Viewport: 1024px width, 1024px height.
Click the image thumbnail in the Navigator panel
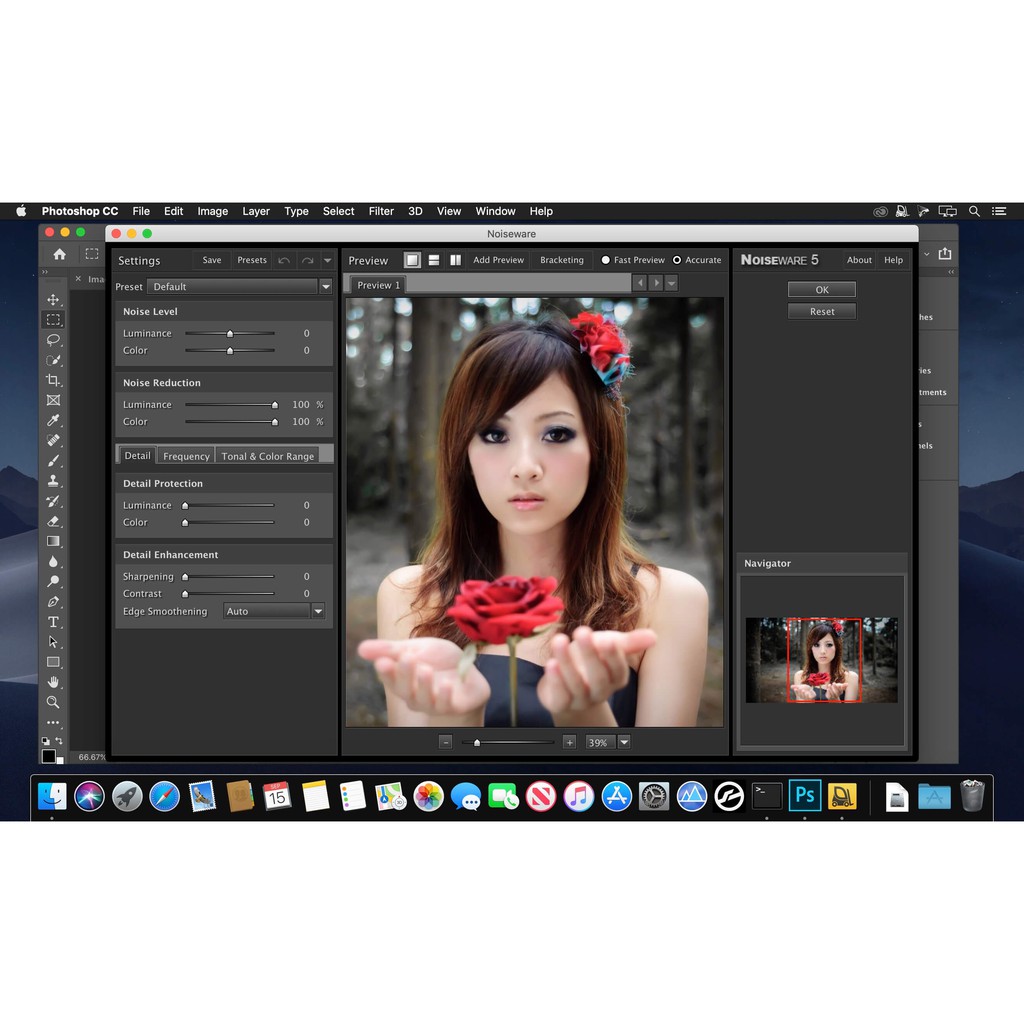[821, 658]
